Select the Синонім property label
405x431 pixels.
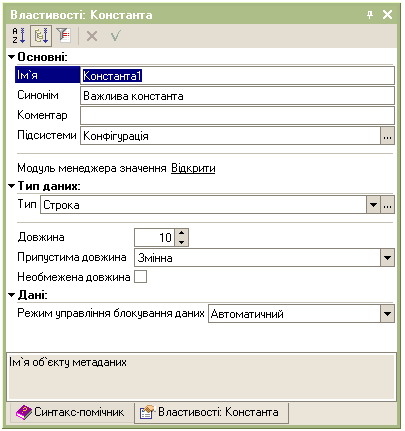click(x=38, y=95)
